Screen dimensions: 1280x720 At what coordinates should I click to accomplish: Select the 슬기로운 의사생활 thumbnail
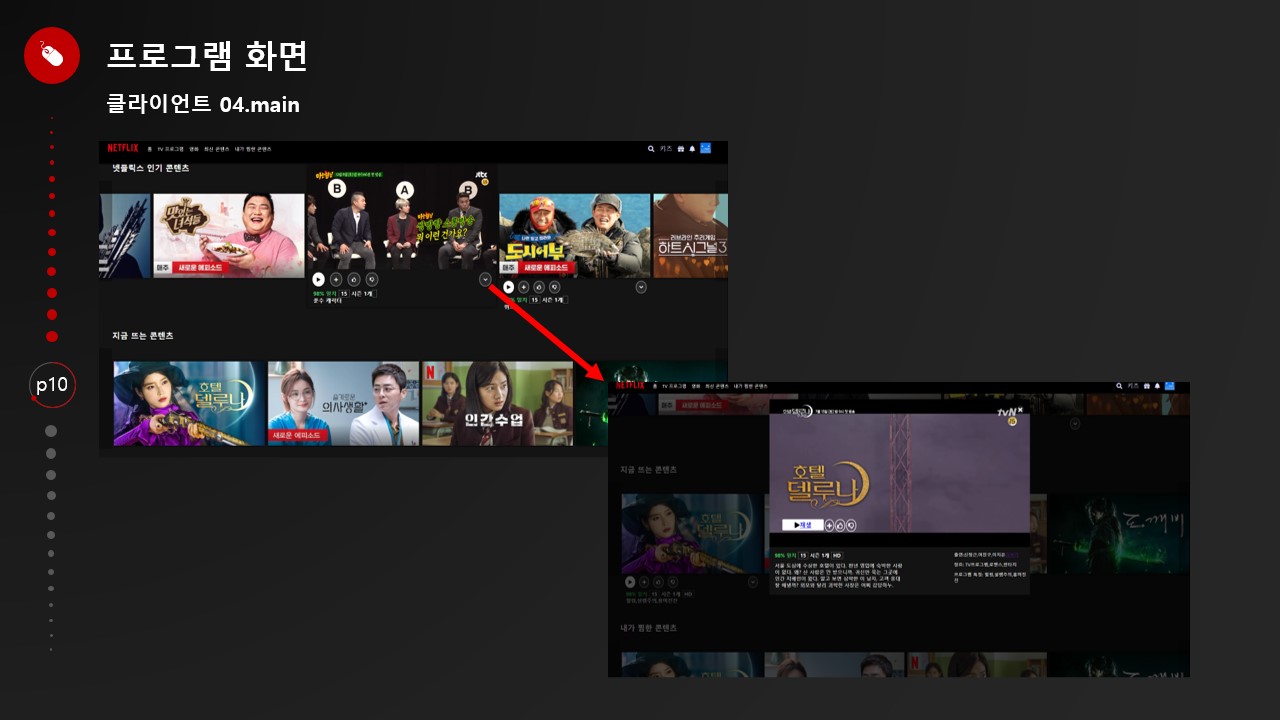click(x=344, y=403)
